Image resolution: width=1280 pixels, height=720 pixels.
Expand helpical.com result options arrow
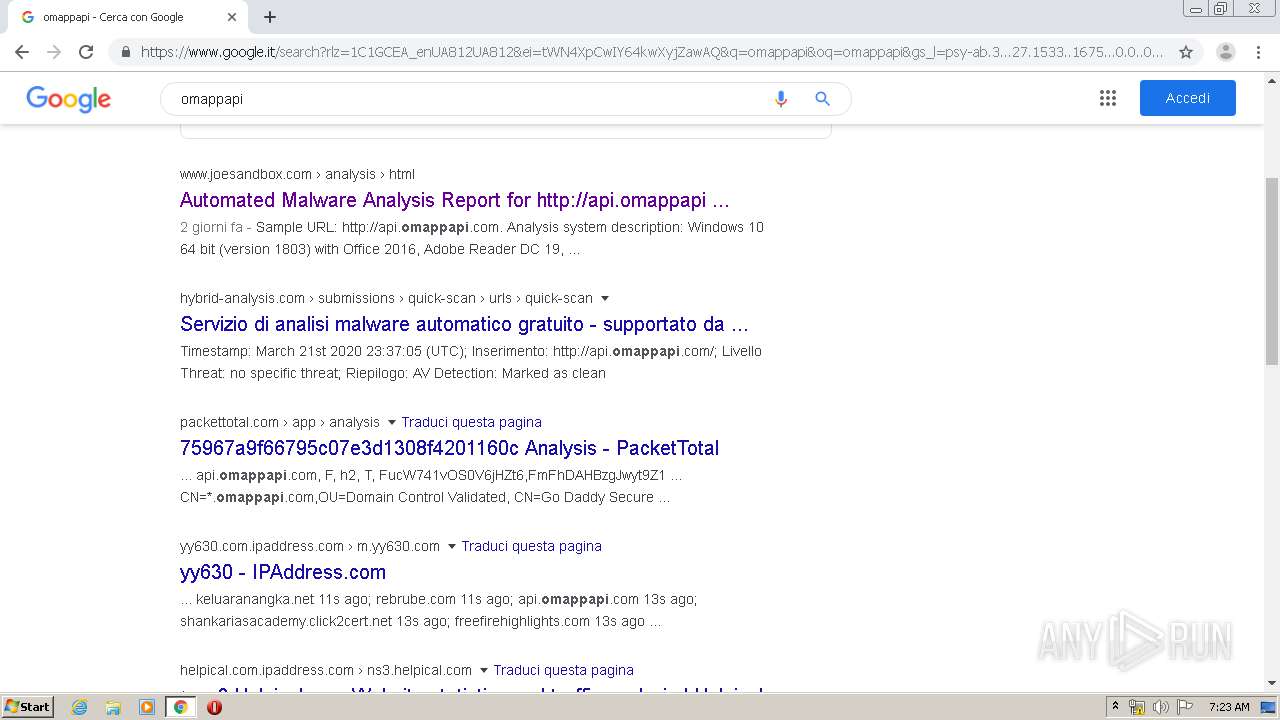tap(483, 670)
